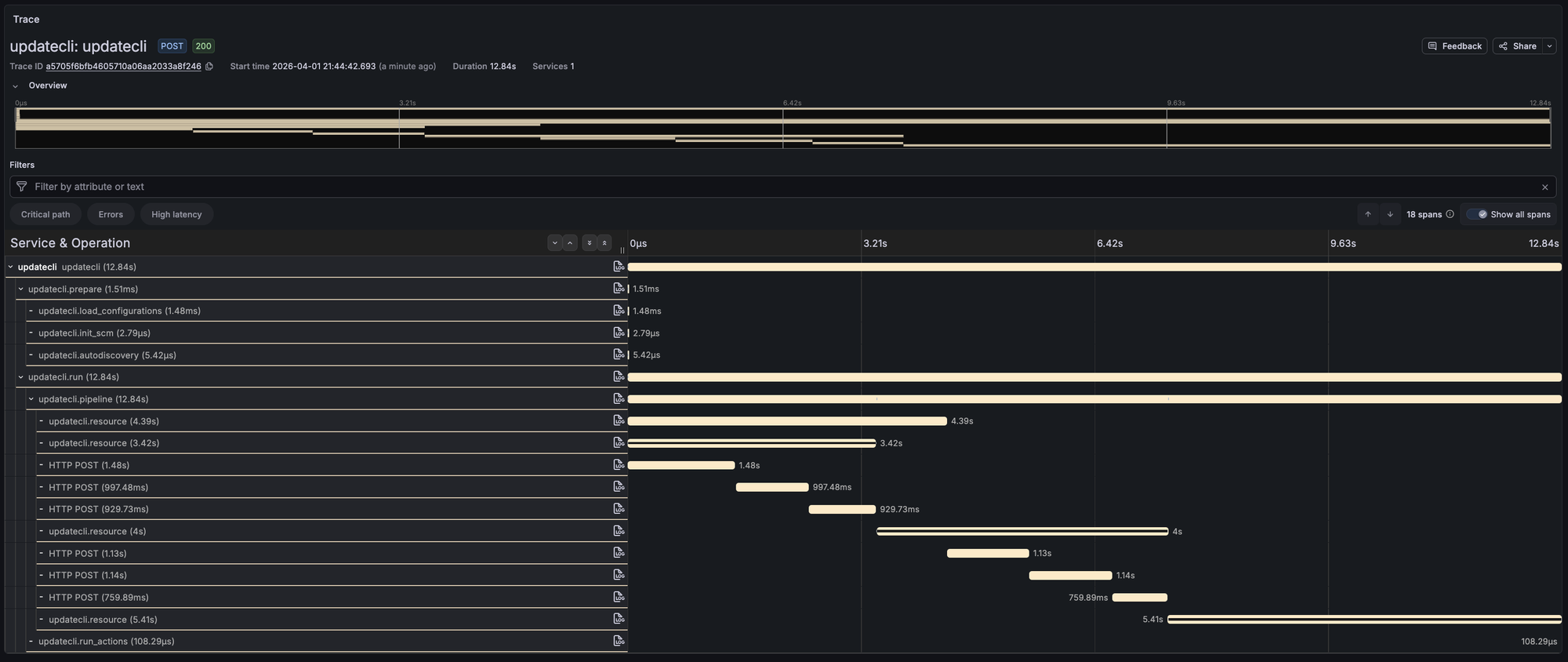Collapse the Overview section

pos(15,86)
